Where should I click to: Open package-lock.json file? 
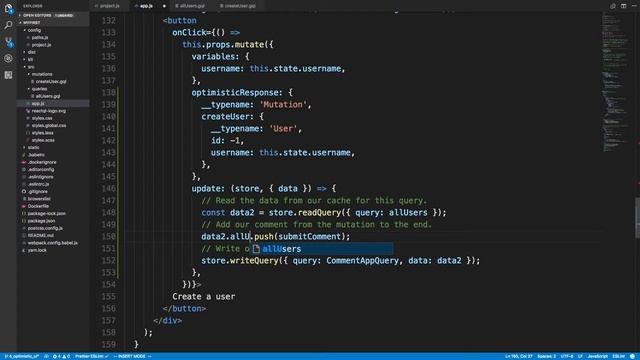pos(47,214)
